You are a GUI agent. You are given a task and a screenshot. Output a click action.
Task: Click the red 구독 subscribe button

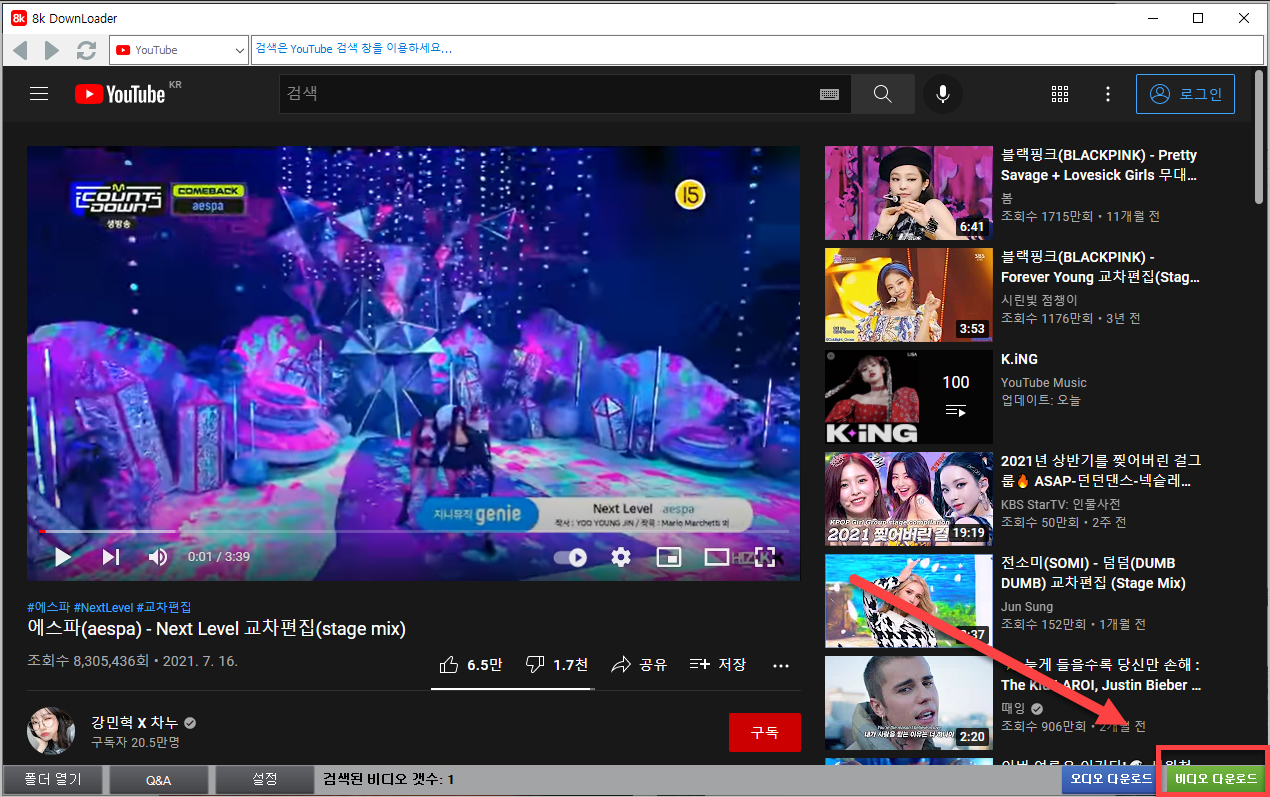[765, 732]
